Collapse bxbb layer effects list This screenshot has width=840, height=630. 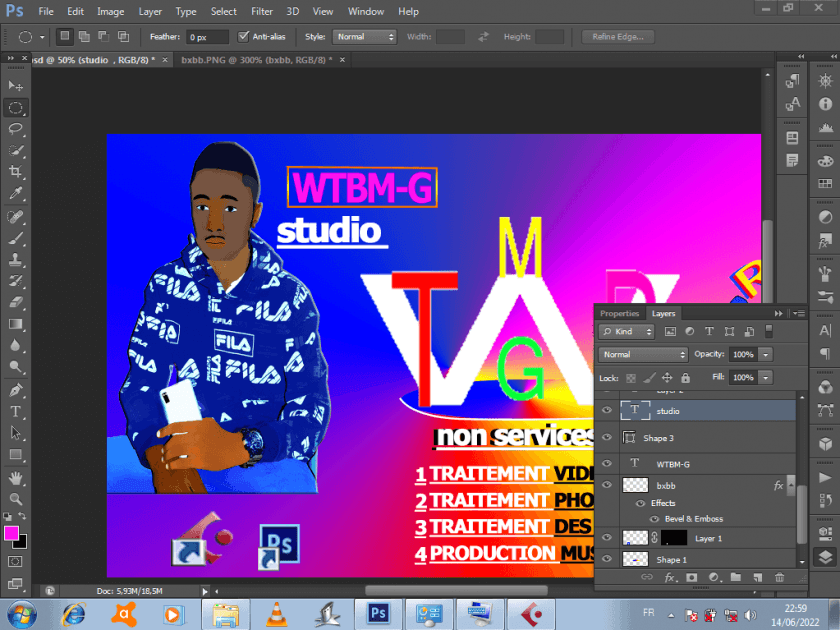pos(791,485)
